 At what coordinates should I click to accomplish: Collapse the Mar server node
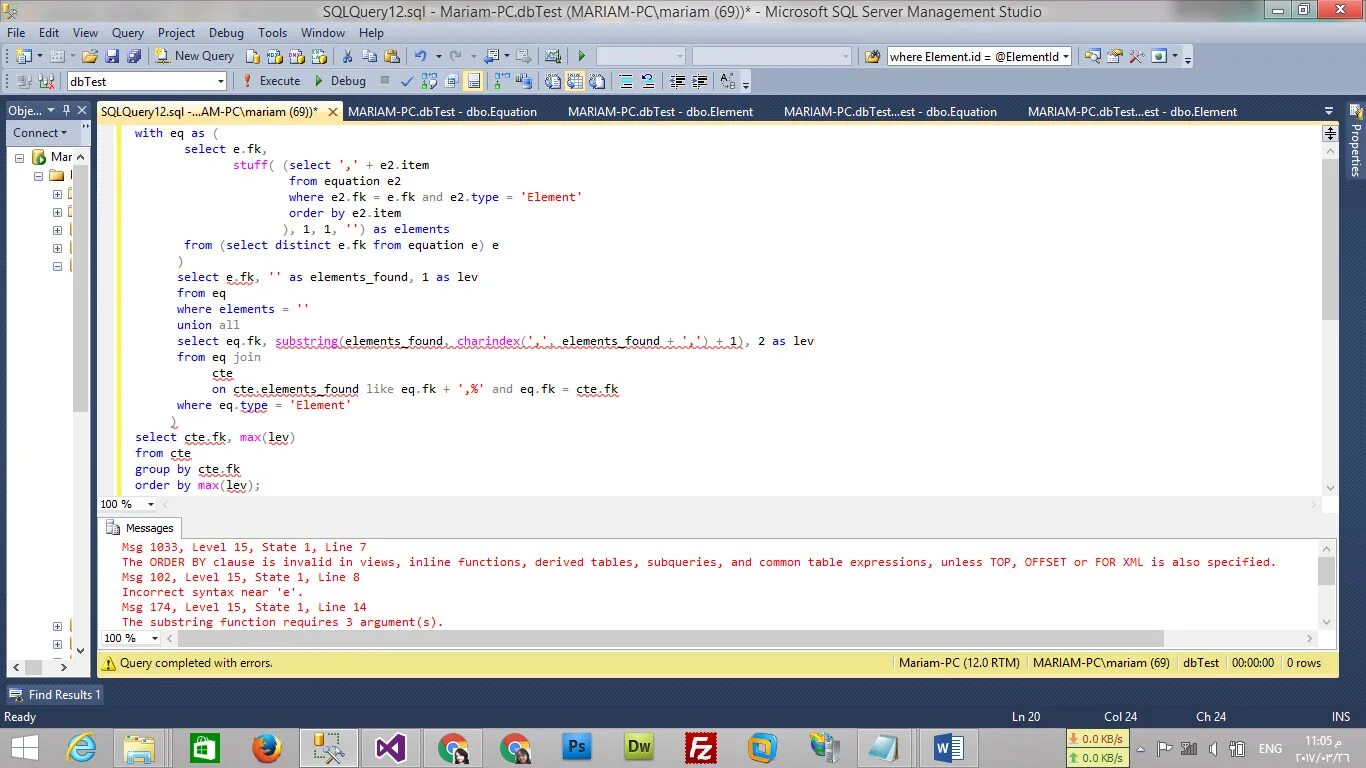tap(19, 157)
